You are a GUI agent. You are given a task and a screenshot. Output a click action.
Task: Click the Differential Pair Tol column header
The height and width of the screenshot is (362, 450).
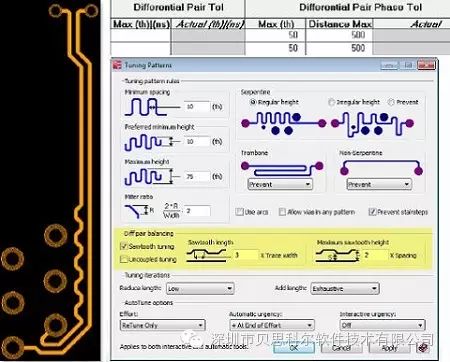tap(178, 8)
